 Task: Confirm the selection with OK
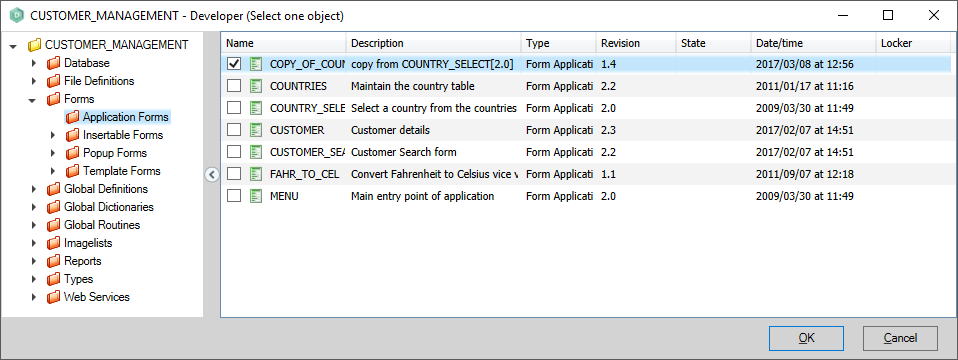coord(806,338)
